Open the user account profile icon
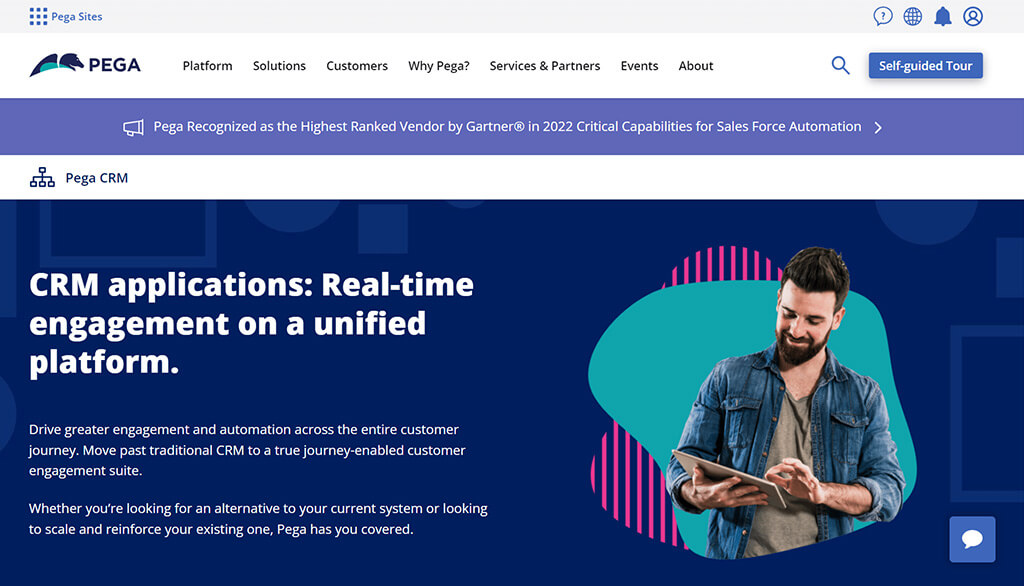This screenshot has width=1024, height=586. coord(972,16)
